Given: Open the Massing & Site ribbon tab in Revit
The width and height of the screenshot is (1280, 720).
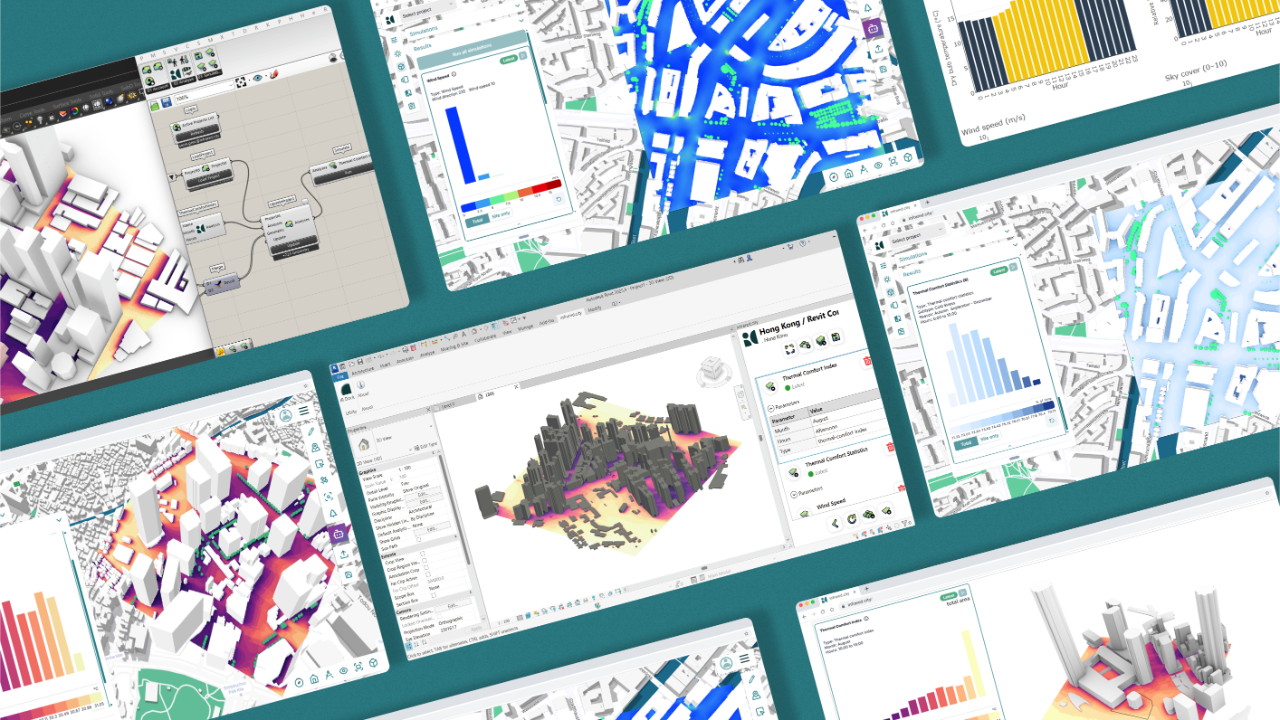Looking at the screenshot, I should [x=454, y=346].
